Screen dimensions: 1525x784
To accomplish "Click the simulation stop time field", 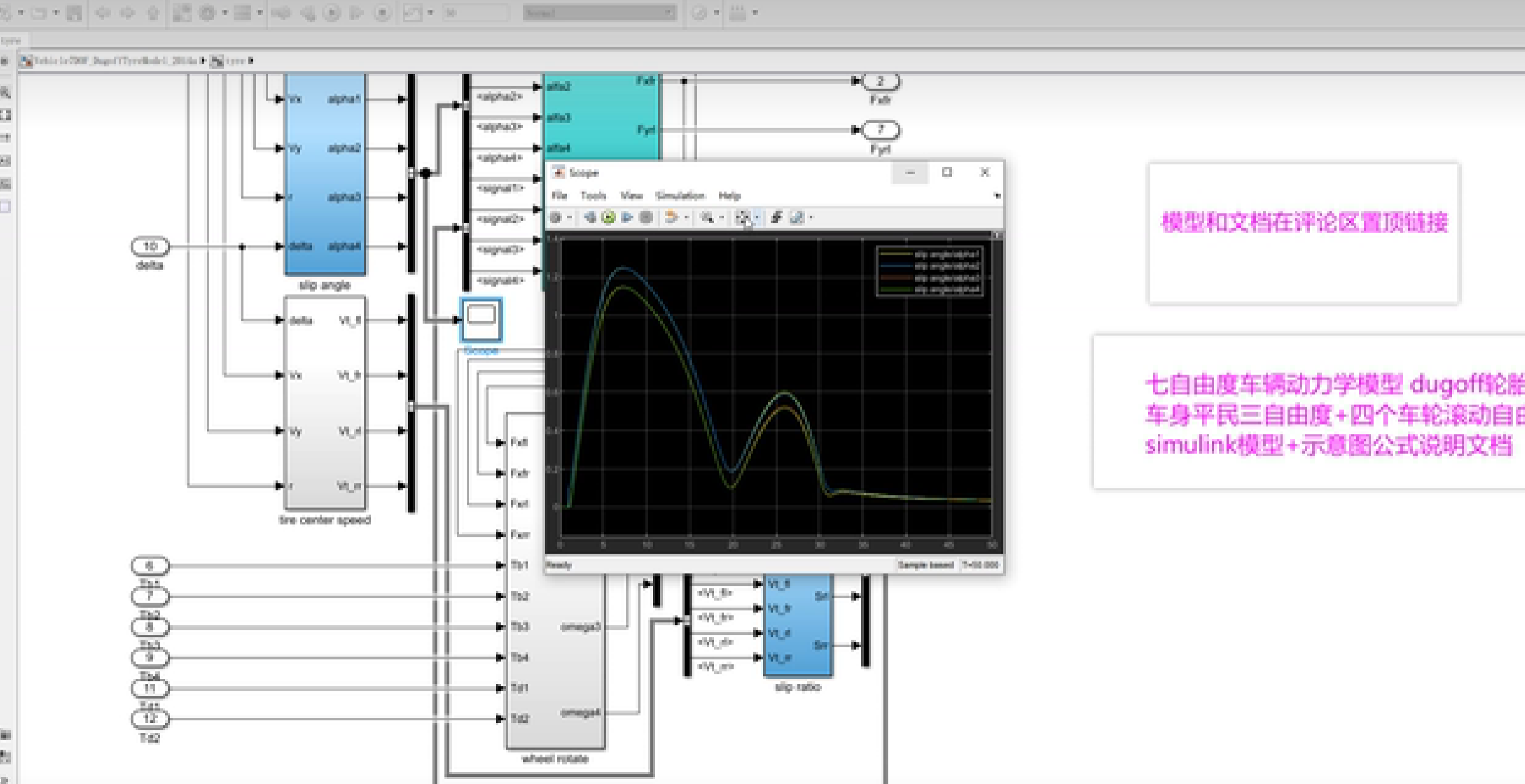I will click(x=475, y=13).
